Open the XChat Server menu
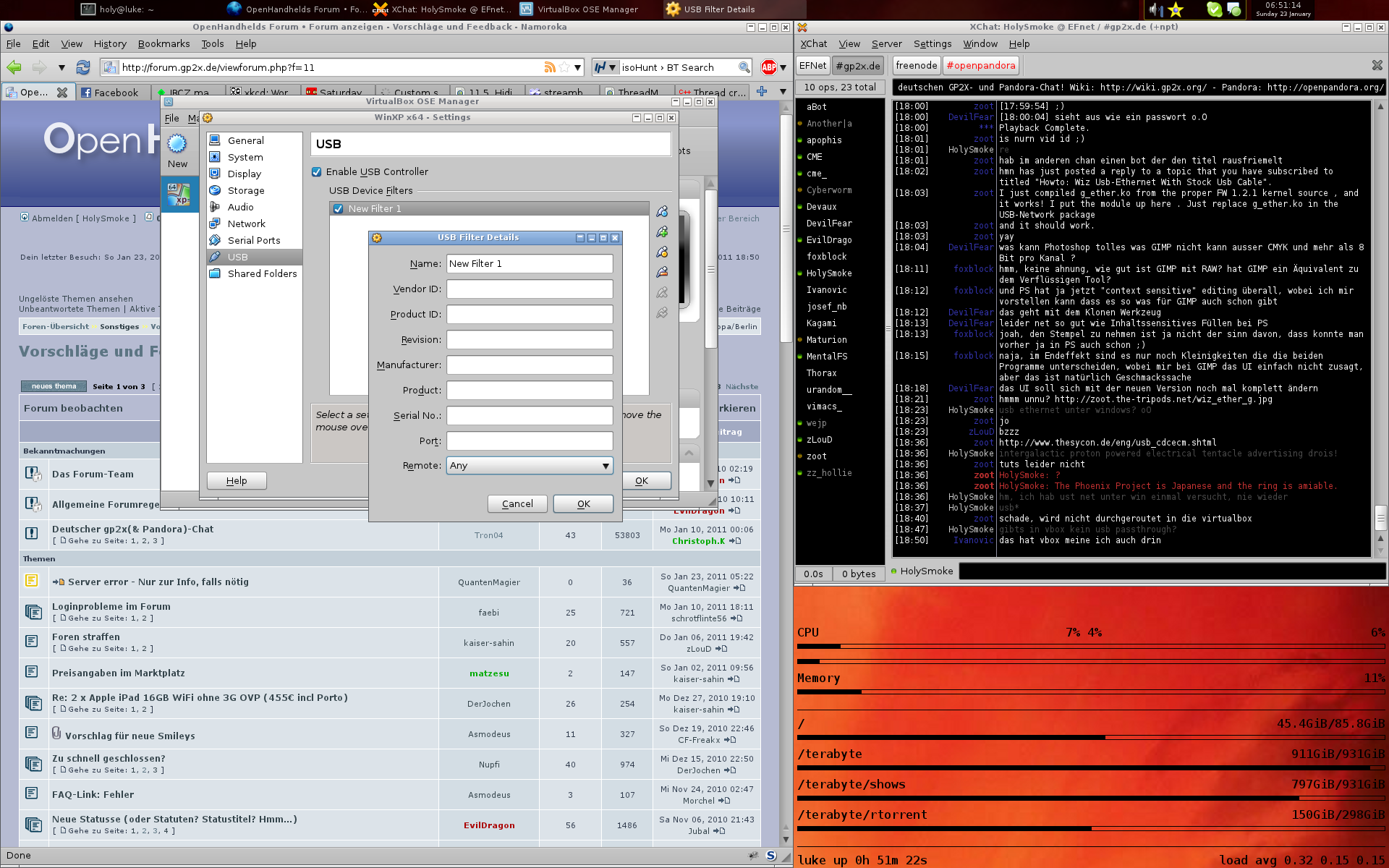Viewport: 1389px width, 868px height. coord(886,43)
